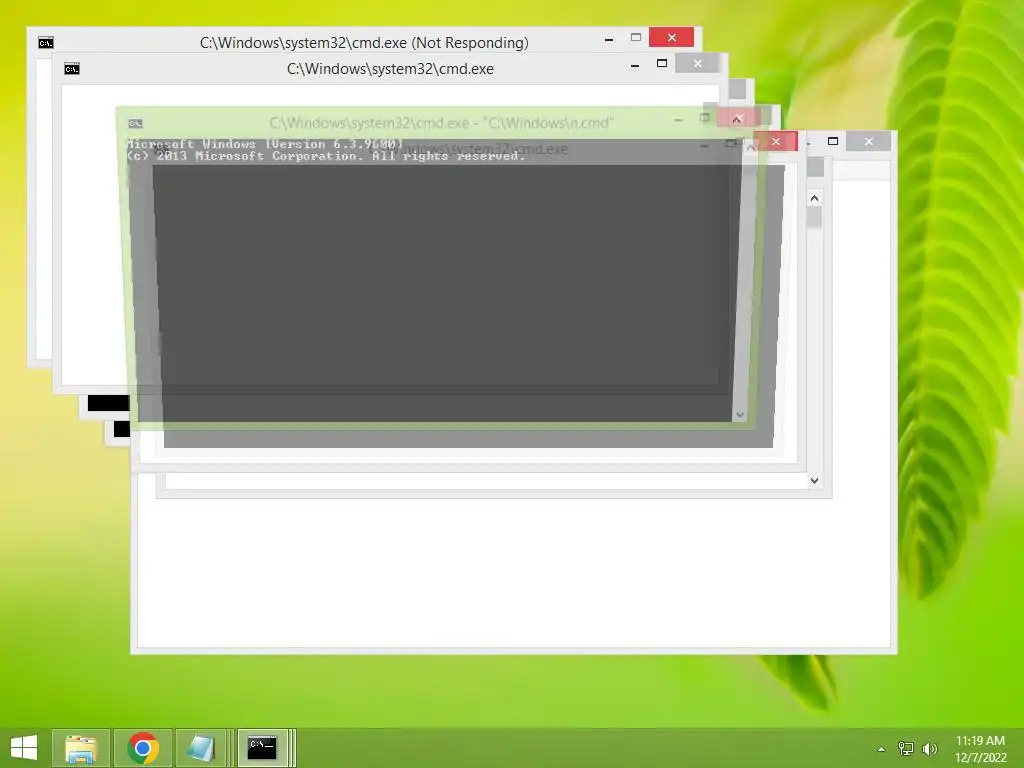Screen dimensions: 1024x768
Task: Show hidden system tray icons
Action: (x=881, y=749)
